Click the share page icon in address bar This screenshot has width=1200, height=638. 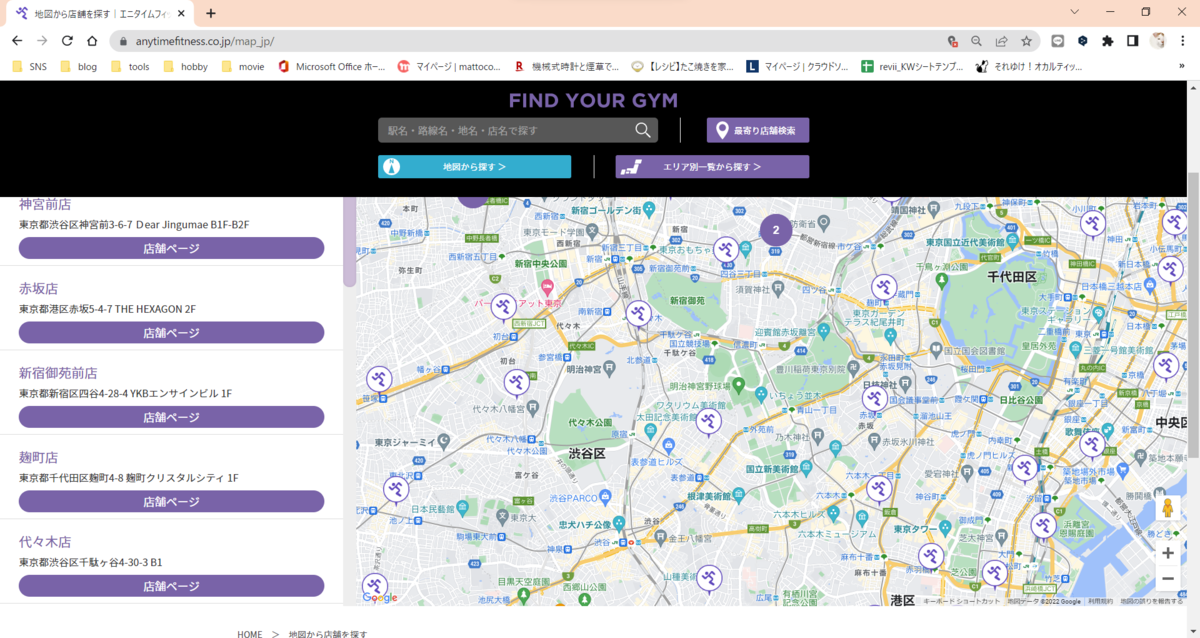[x=1001, y=41]
